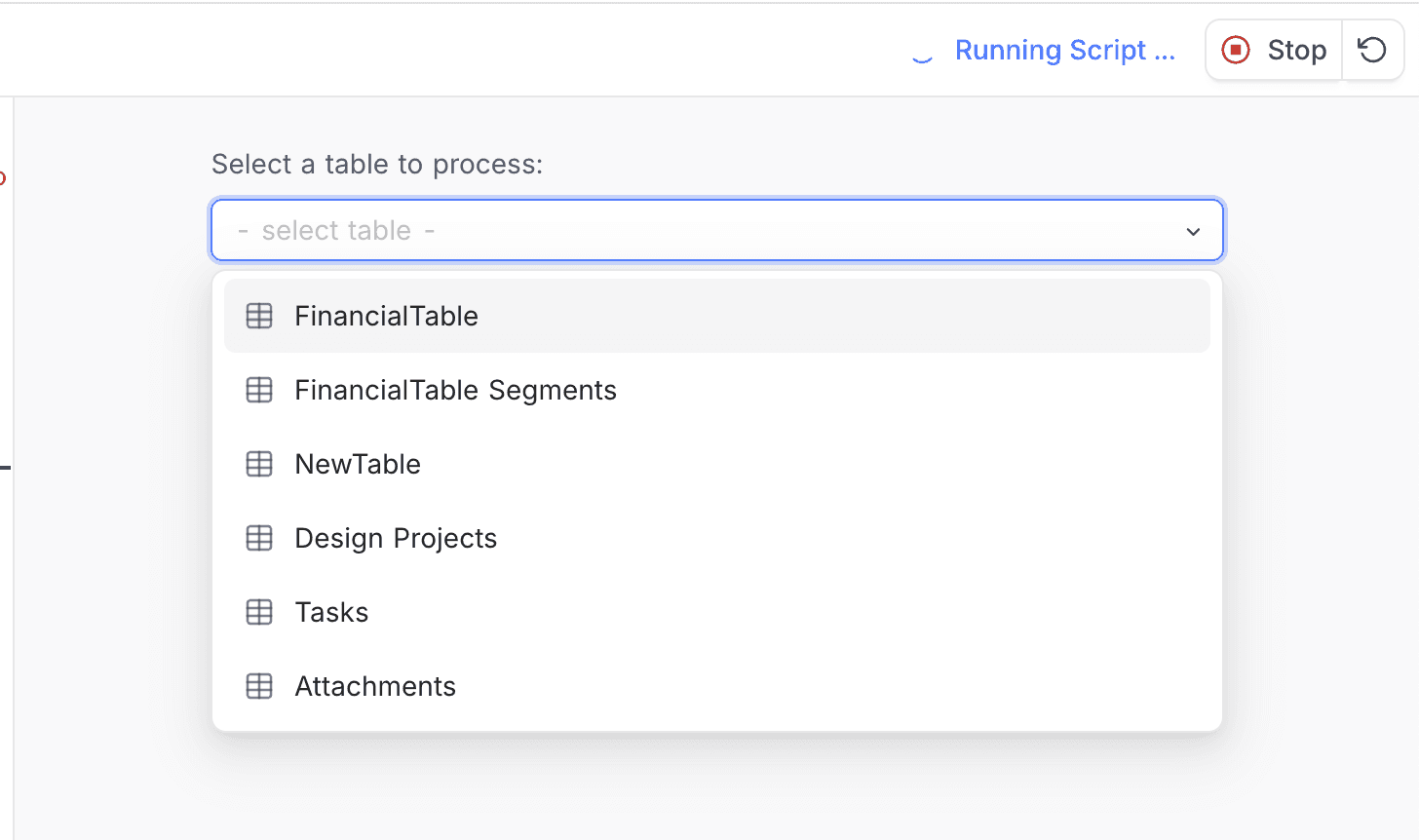Click the table icon beside FinancialTable Segments
This screenshot has width=1419, height=840.
(259, 390)
